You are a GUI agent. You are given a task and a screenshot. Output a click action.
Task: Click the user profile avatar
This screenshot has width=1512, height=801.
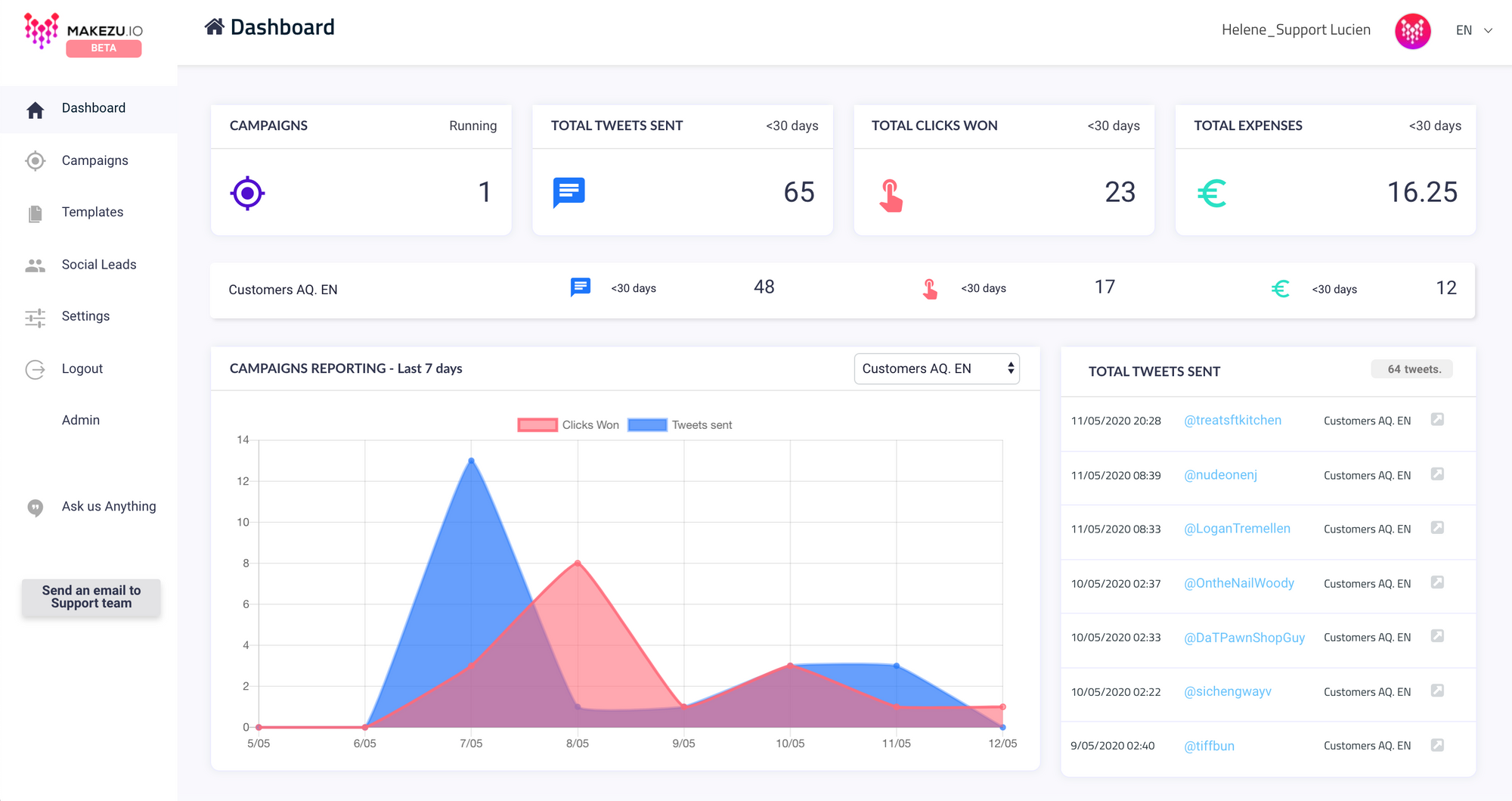(1412, 31)
